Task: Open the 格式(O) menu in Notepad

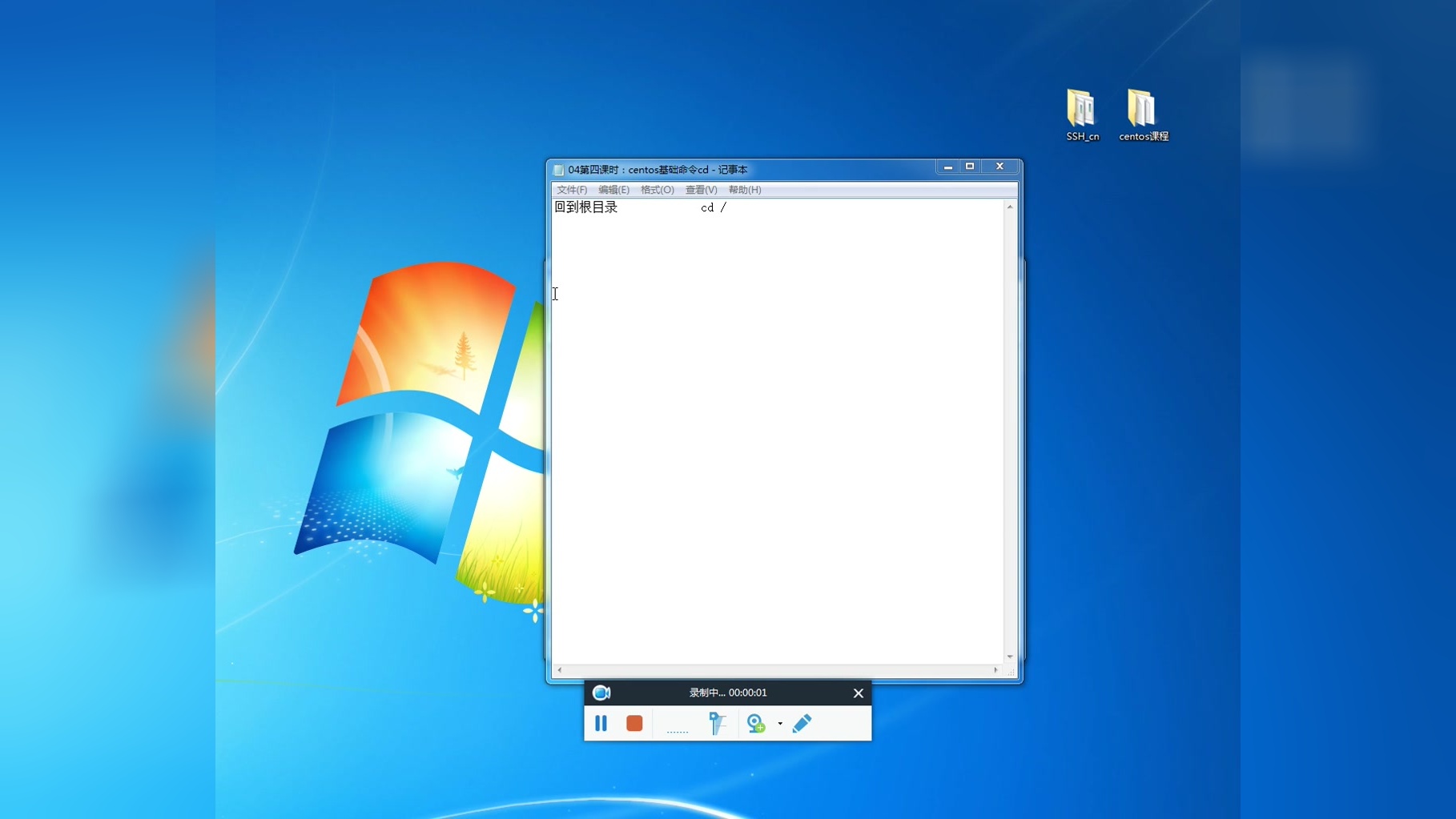Action: pos(657,190)
